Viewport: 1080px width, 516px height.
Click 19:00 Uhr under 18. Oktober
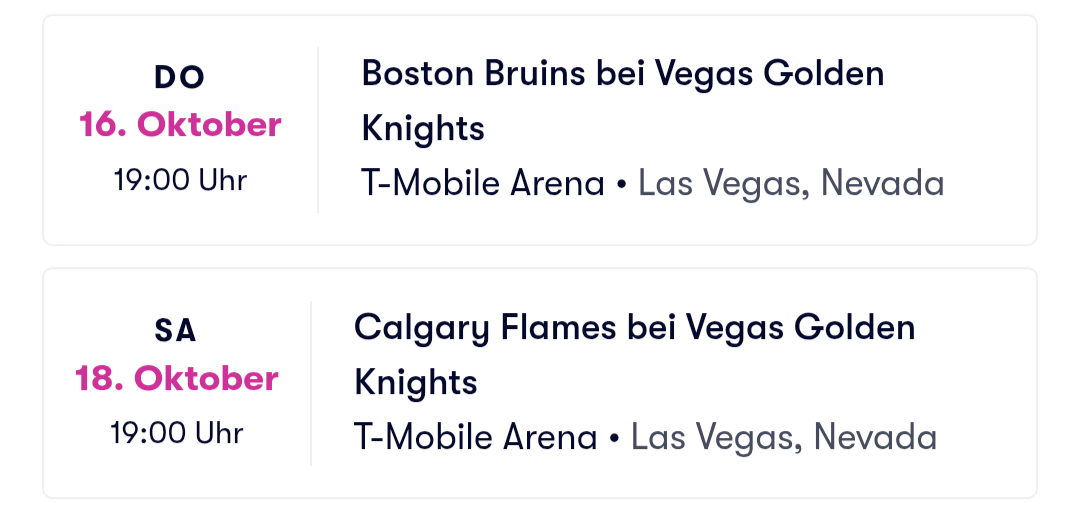click(x=177, y=433)
